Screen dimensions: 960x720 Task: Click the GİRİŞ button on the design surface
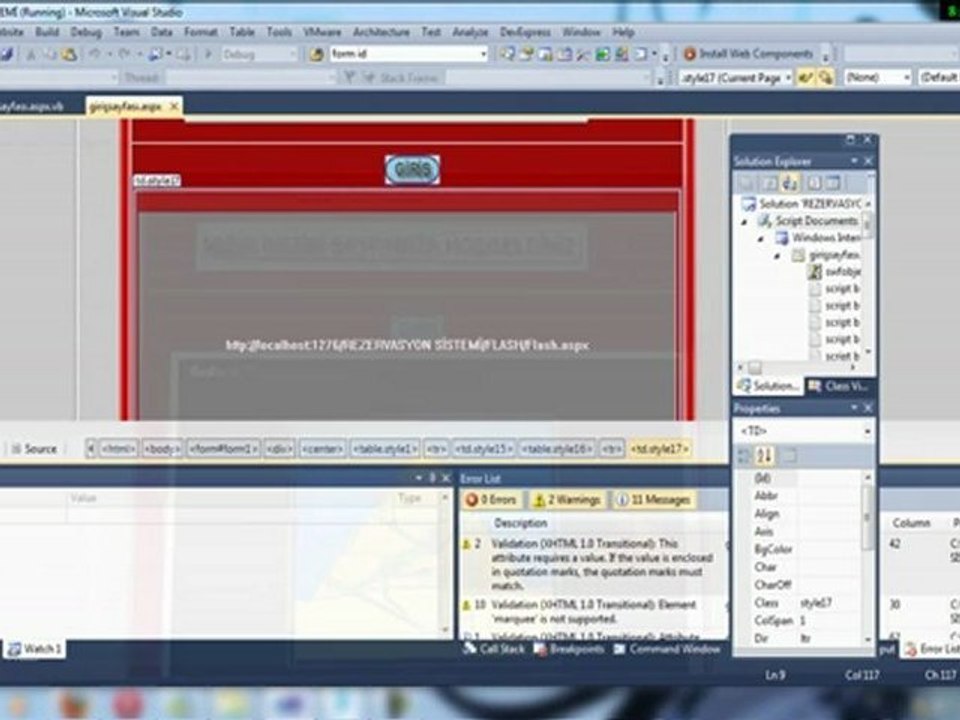(x=412, y=170)
